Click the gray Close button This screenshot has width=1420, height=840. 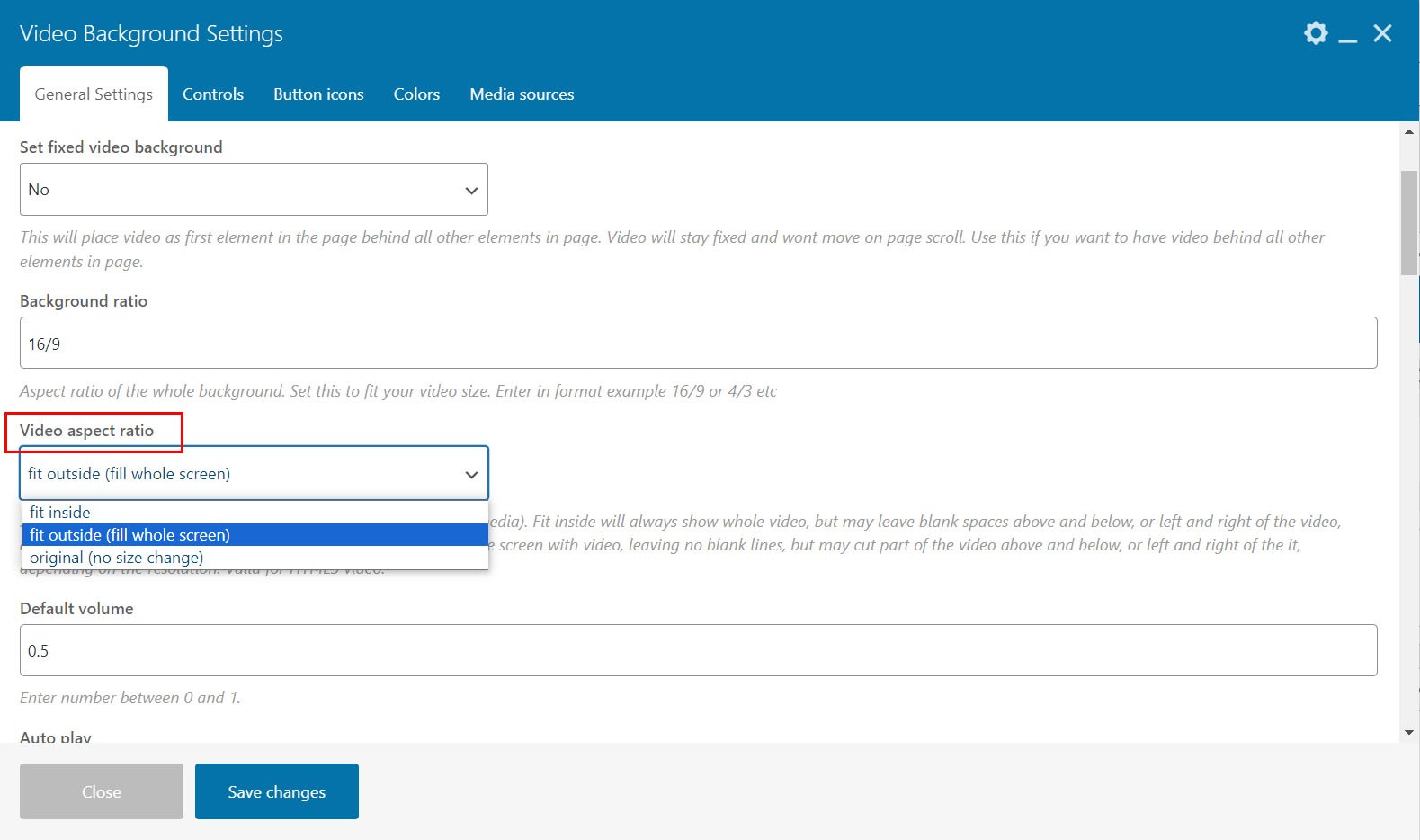point(102,791)
